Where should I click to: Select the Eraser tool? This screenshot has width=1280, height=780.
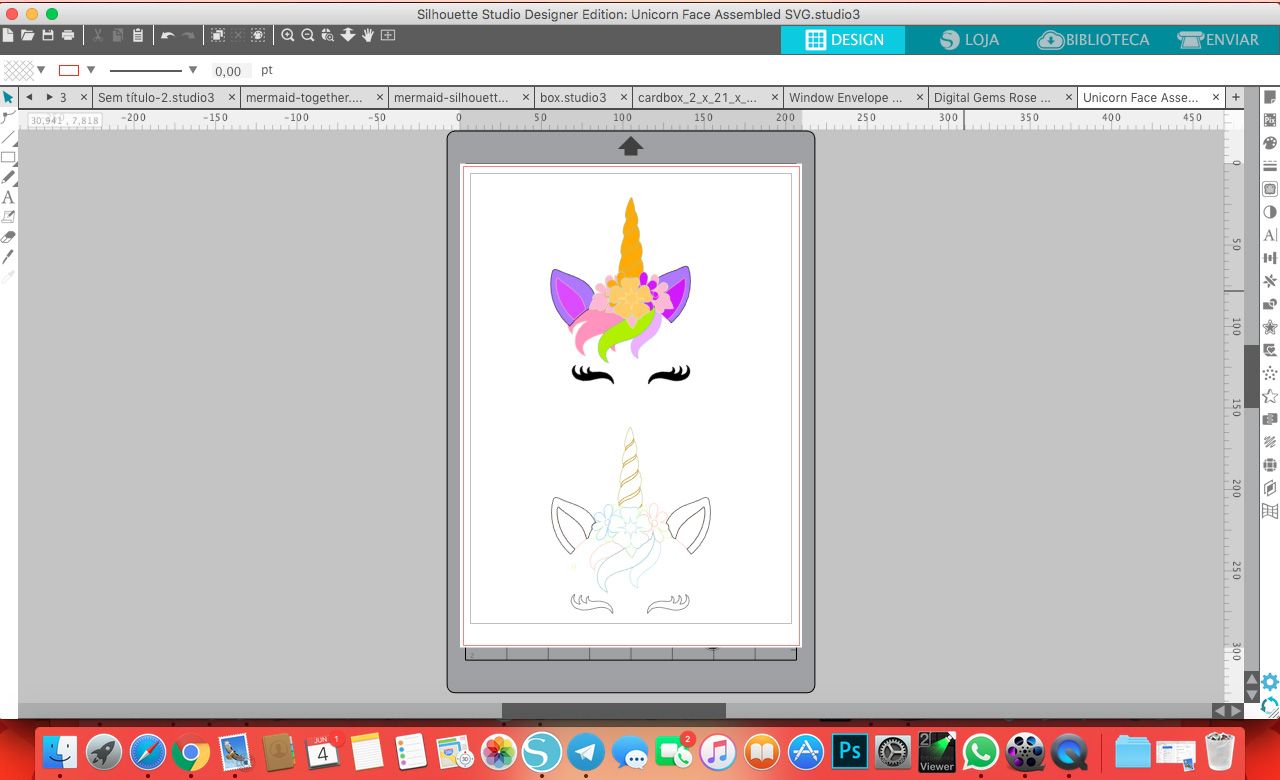coord(8,237)
